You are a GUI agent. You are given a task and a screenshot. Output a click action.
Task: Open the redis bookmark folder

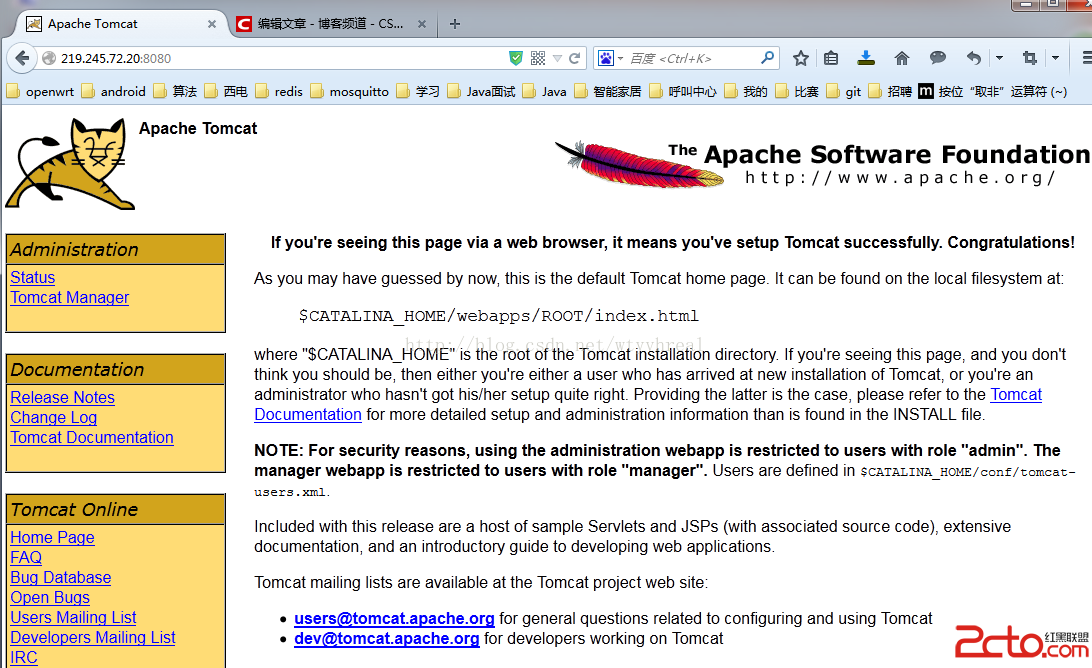tap(279, 91)
